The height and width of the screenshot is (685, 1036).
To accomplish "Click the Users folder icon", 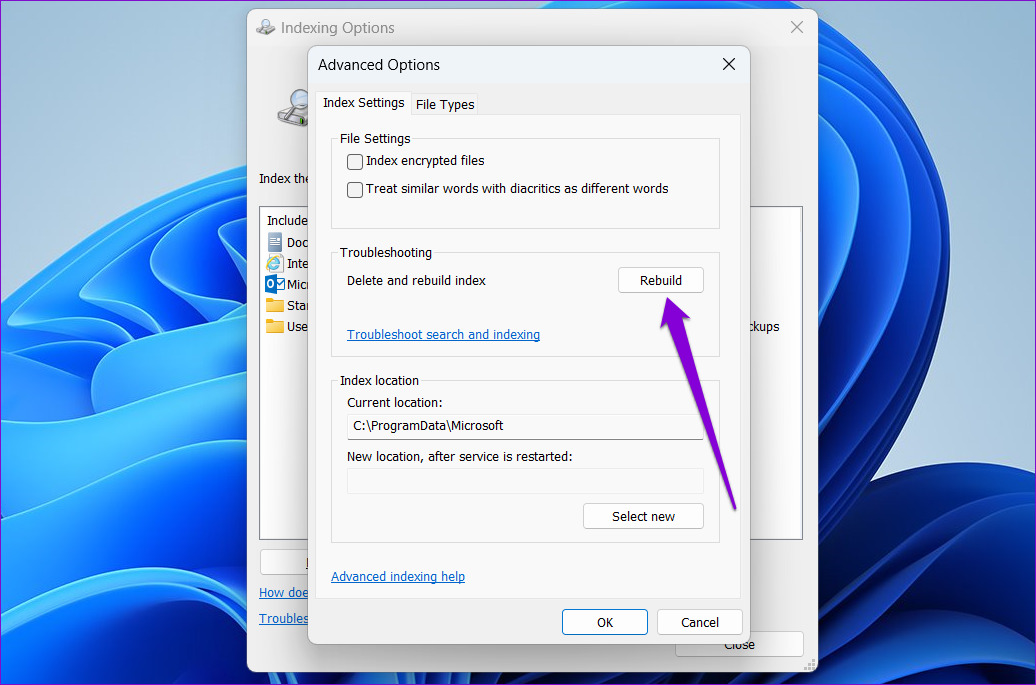I will coord(275,326).
